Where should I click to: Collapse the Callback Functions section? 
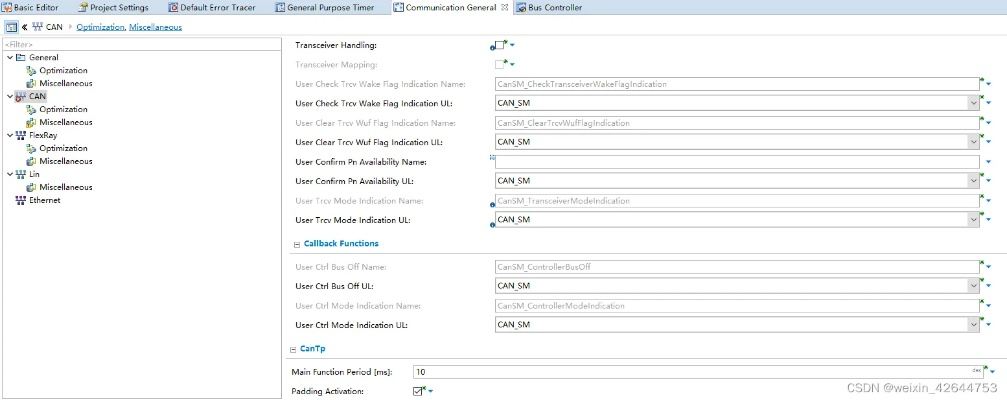297,244
